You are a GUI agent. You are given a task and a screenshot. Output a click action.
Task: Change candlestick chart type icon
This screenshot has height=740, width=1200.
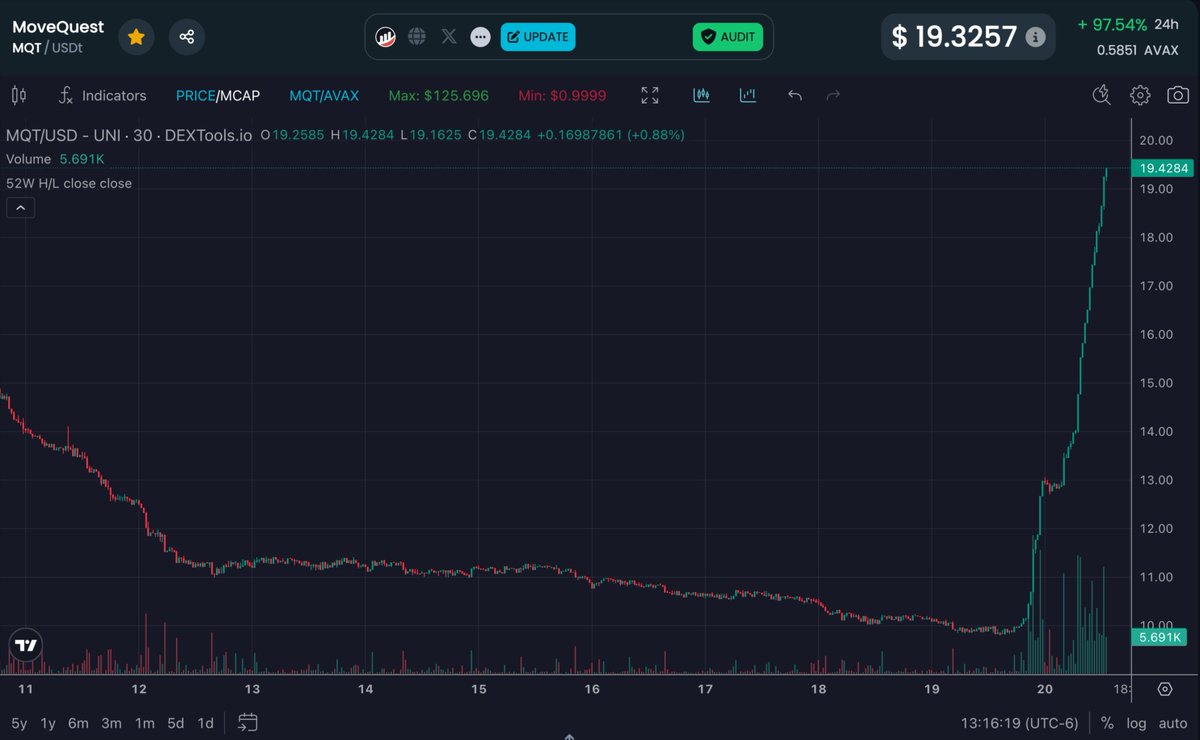click(x=18, y=95)
